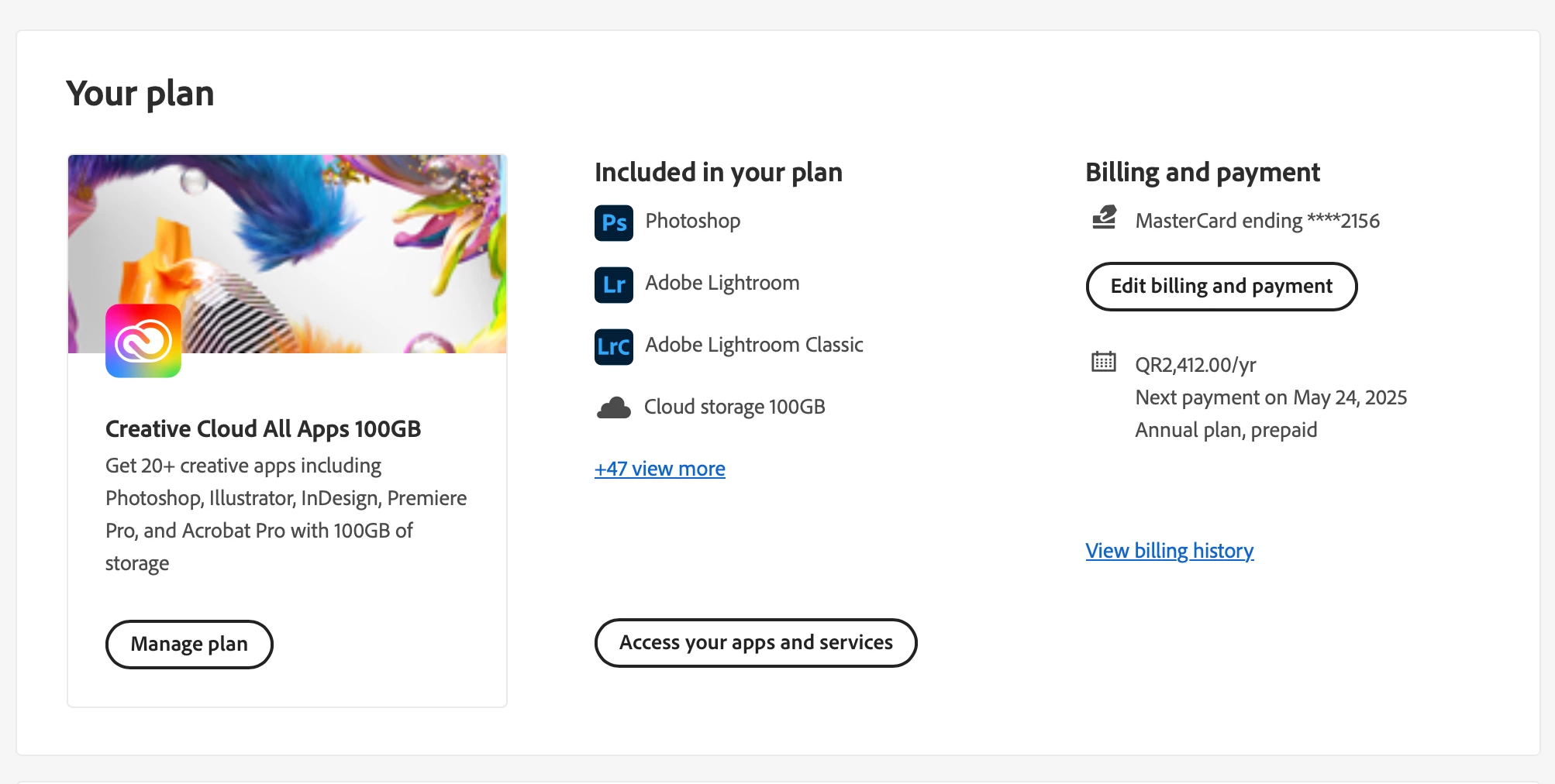Click Edit billing and payment

(1221, 287)
